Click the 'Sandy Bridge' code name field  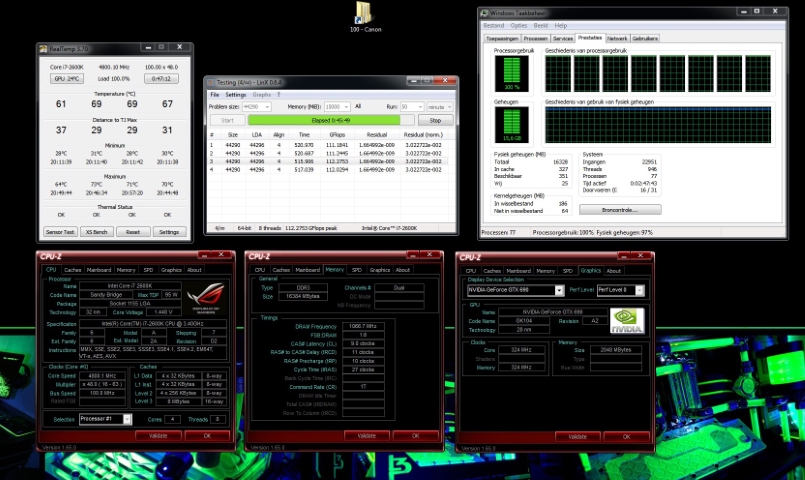(106, 295)
